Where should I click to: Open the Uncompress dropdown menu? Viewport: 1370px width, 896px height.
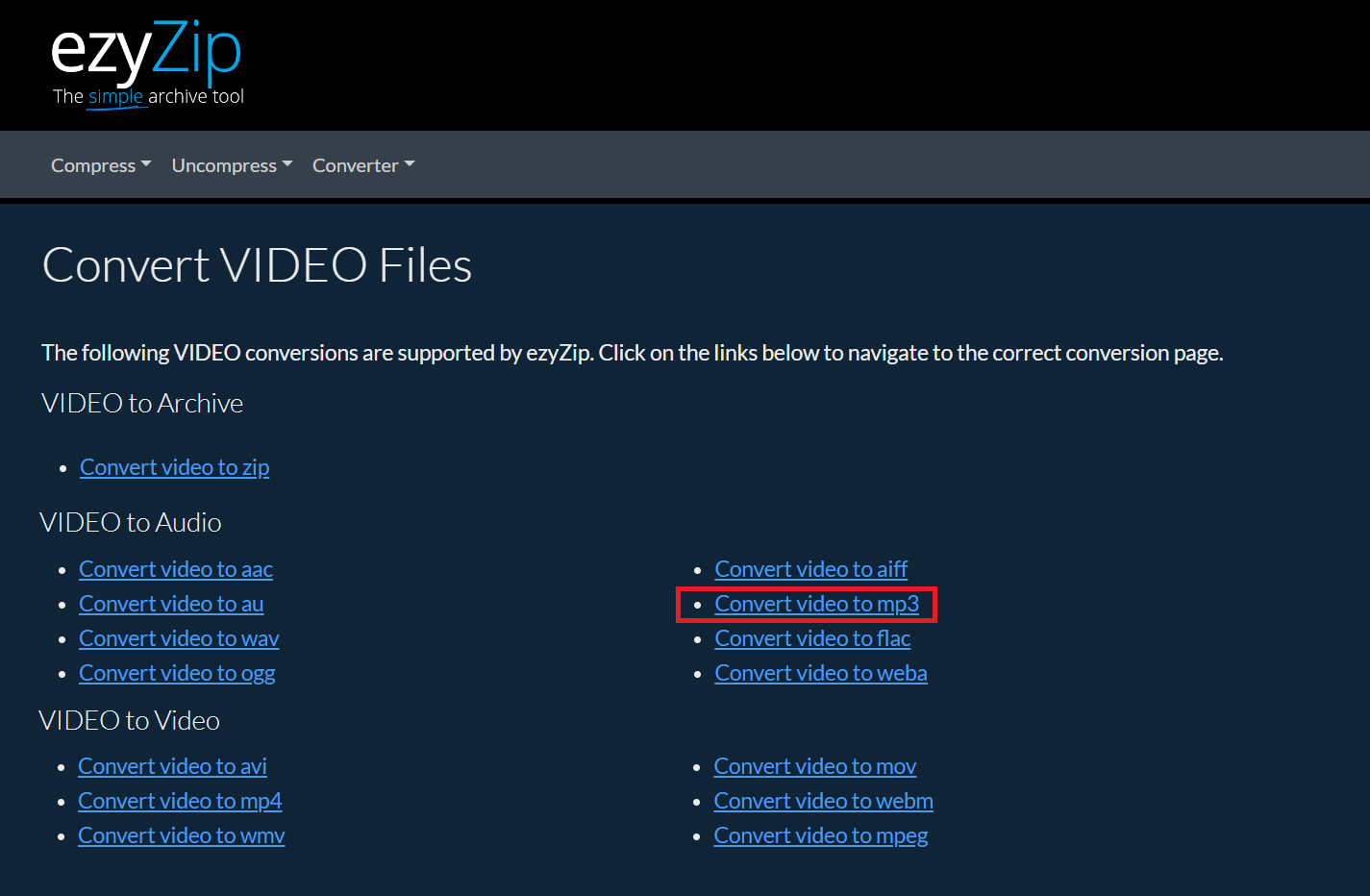[x=232, y=165]
